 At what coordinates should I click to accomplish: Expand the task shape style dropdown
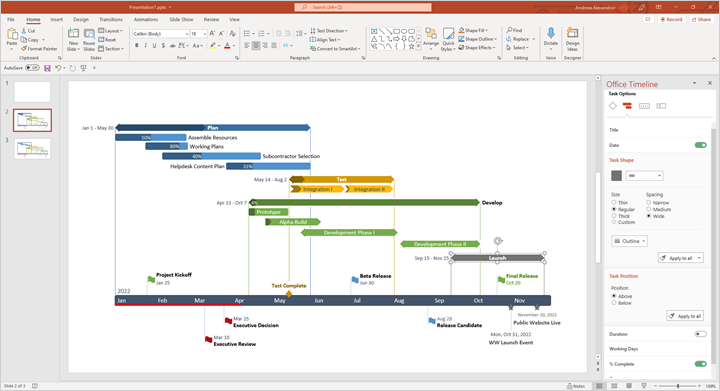coord(644,175)
